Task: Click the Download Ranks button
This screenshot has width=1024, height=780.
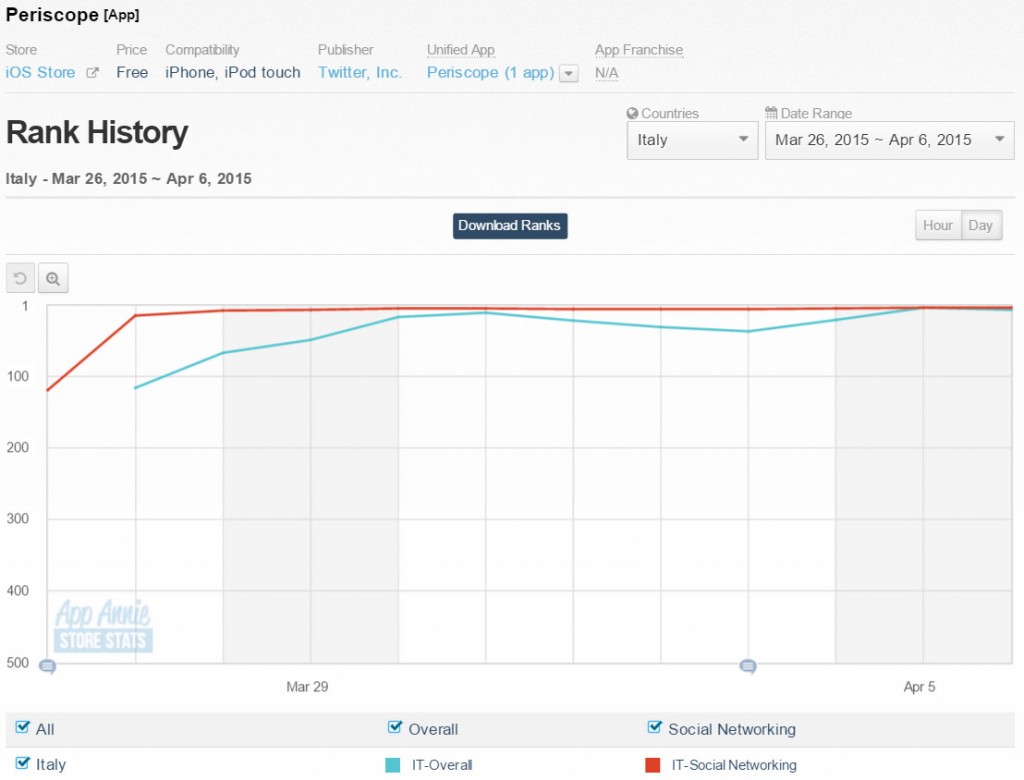Action: click(510, 225)
